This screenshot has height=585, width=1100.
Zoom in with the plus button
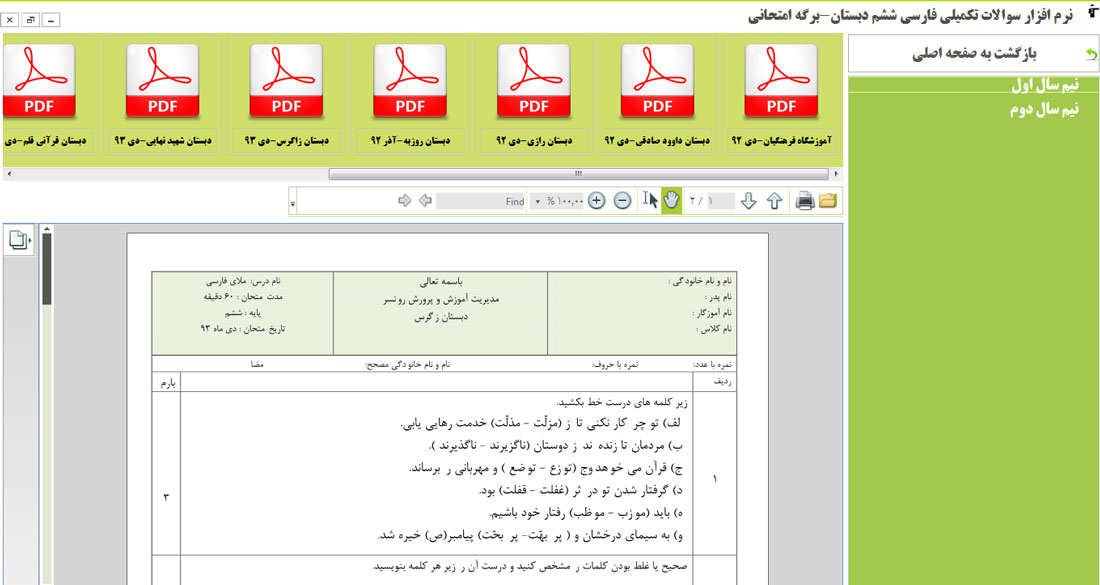point(597,201)
